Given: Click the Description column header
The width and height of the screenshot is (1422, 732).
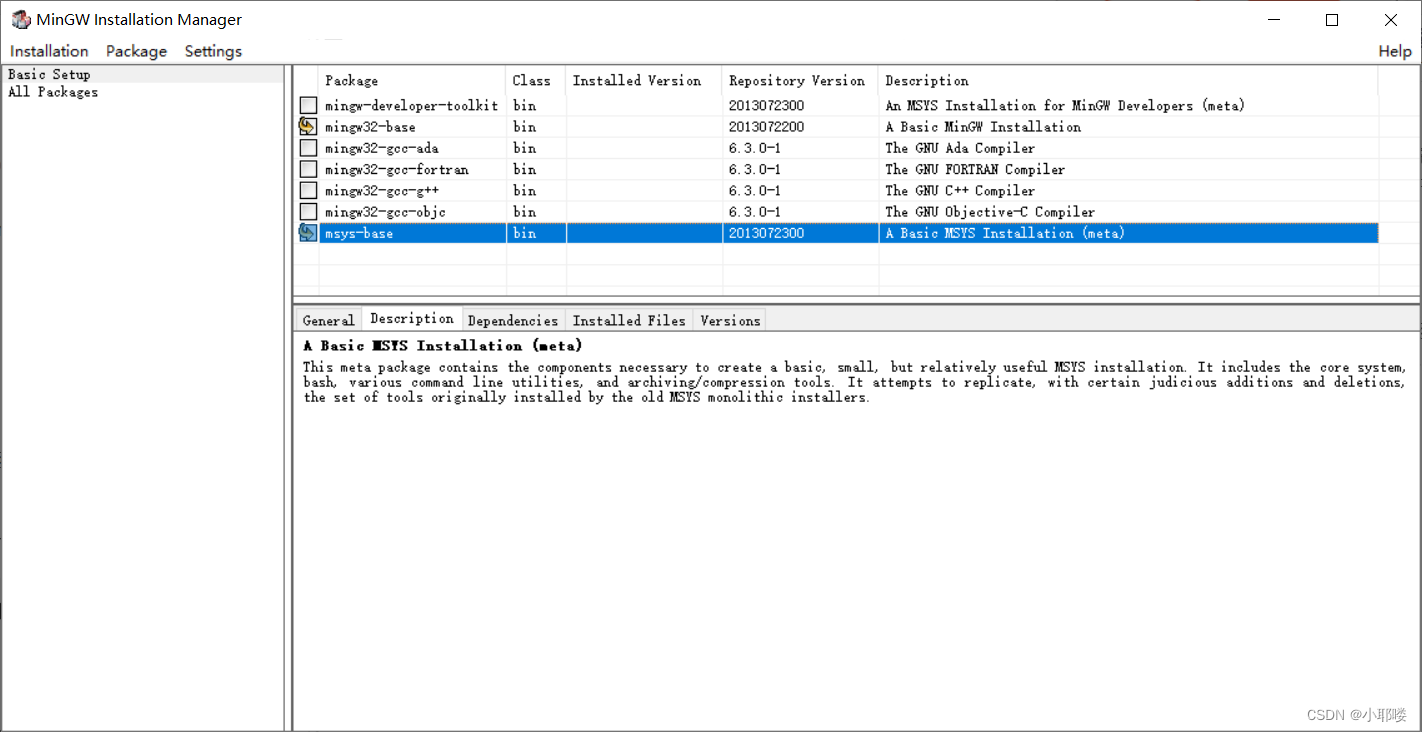Looking at the screenshot, I should (1128, 81).
